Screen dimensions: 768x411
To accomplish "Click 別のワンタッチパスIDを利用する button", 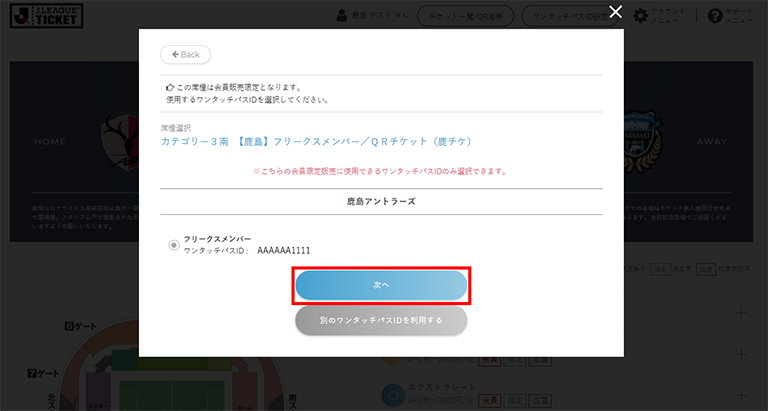I will [x=381, y=320].
